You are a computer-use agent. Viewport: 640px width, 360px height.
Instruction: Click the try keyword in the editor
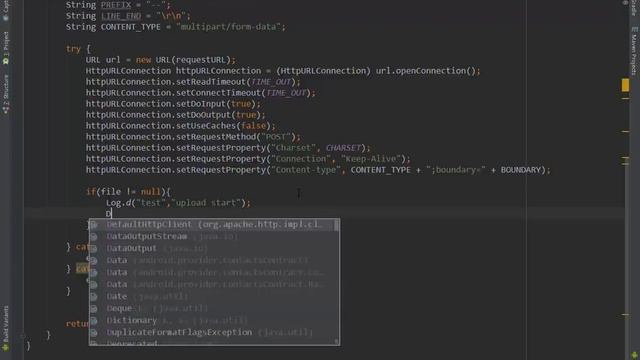[x=73, y=49]
